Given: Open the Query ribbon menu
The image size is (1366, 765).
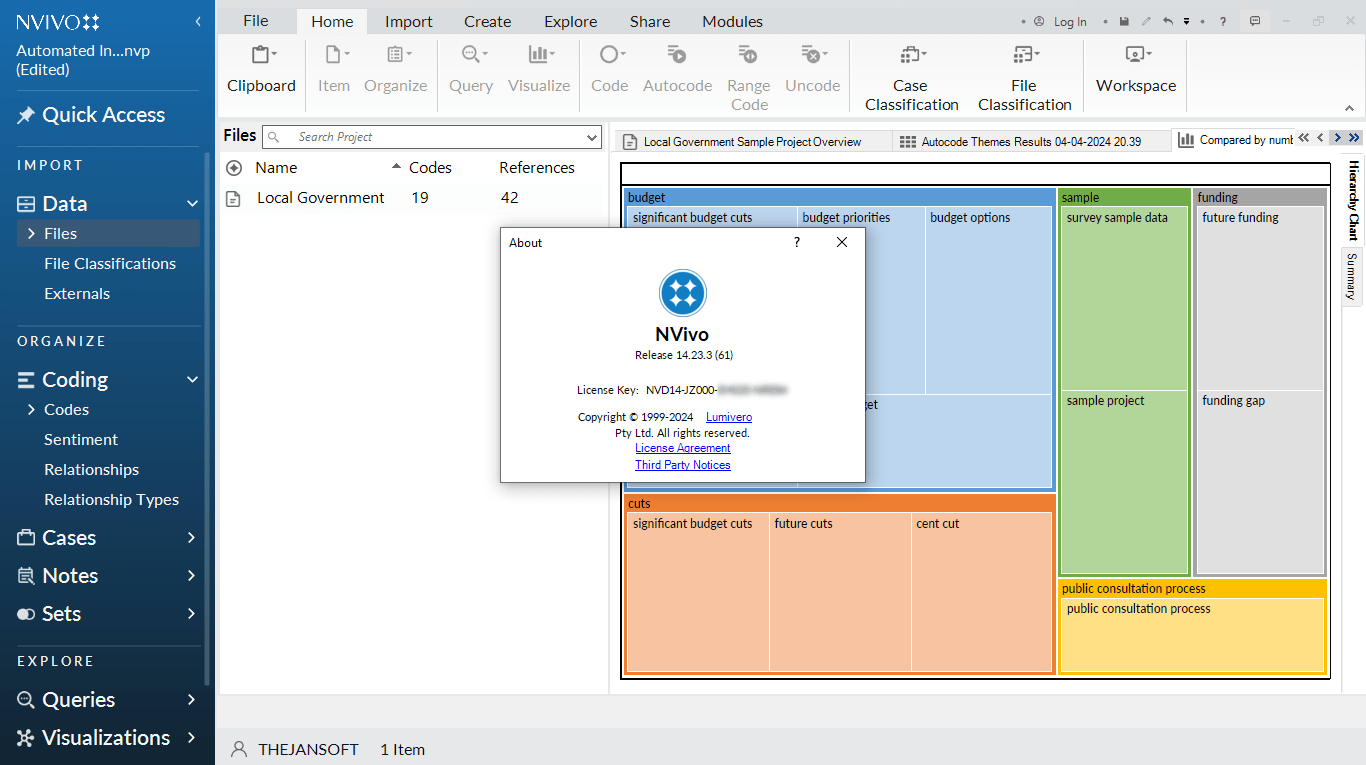Looking at the screenshot, I should [x=471, y=69].
